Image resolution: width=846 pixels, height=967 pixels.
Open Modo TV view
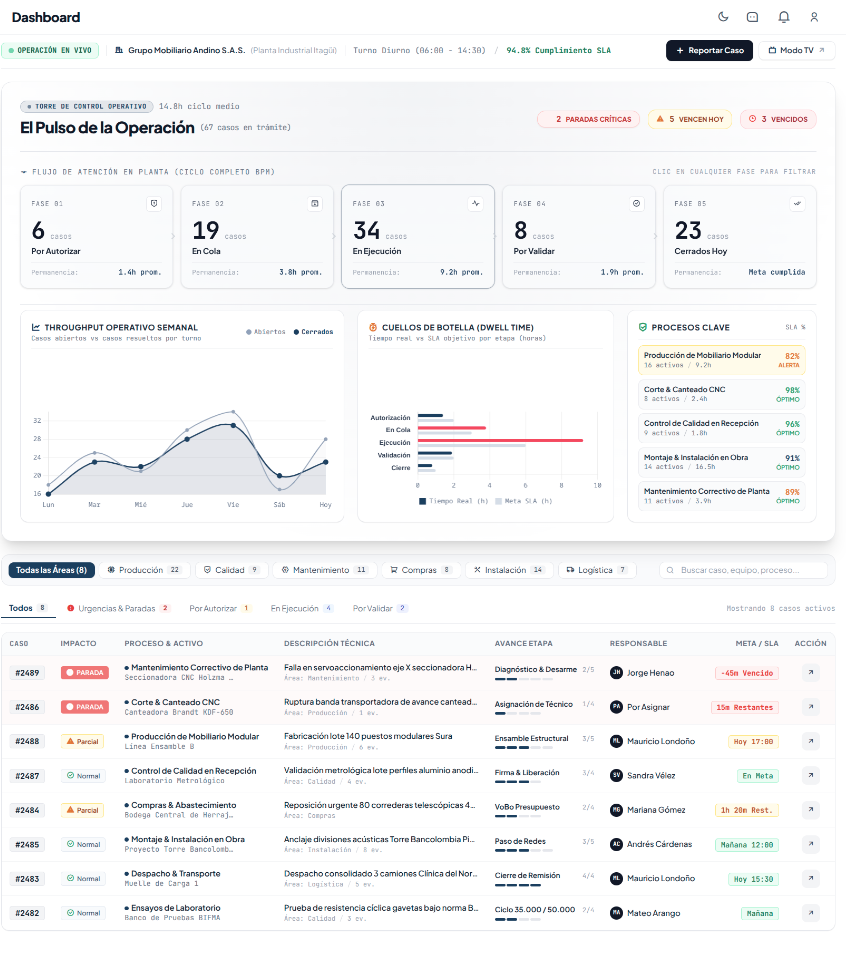pyautogui.click(x=796, y=51)
